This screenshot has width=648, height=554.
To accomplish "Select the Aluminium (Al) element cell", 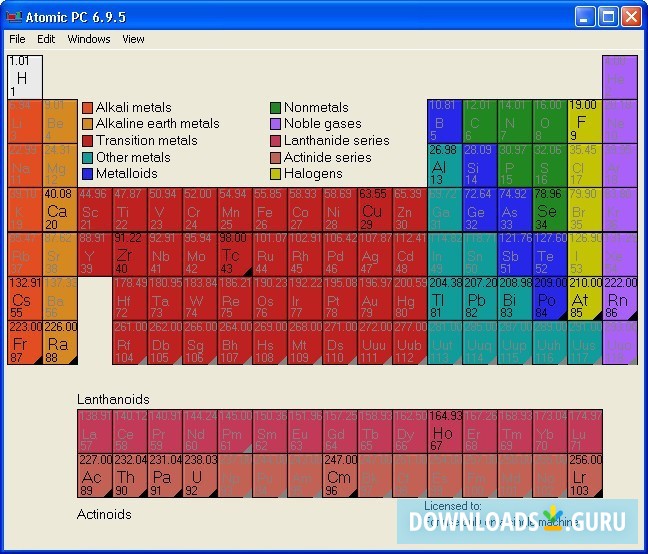I will [x=445, y=166].
